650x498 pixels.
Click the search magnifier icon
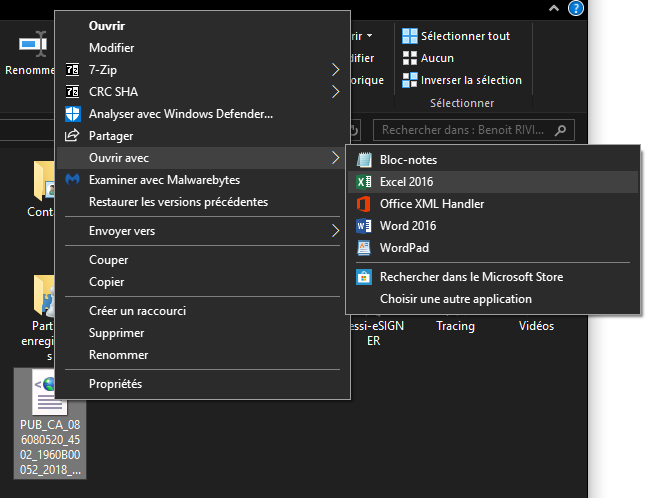(560, 130)
